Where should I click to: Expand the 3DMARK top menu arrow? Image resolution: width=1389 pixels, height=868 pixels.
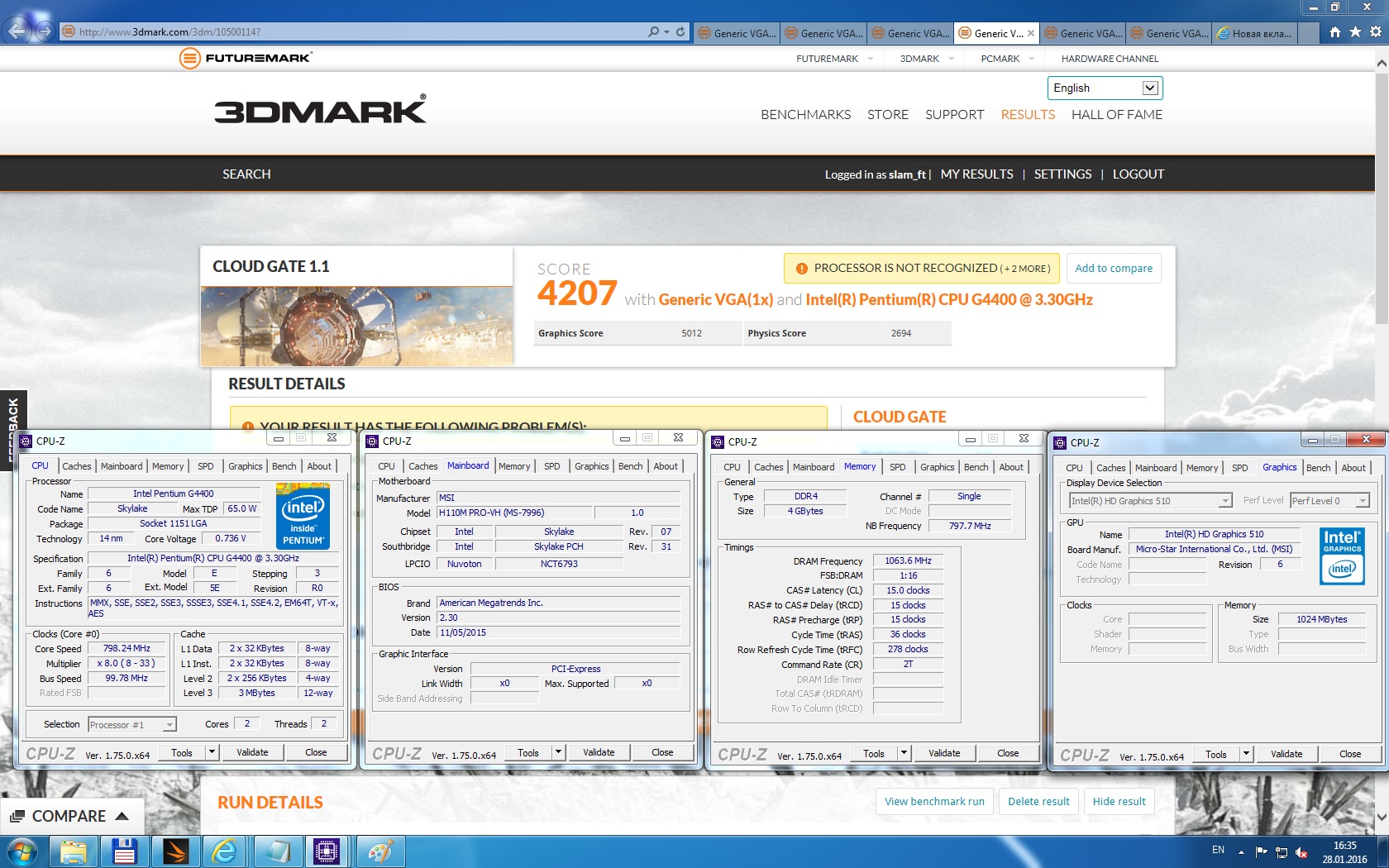[x=952, y=59]
